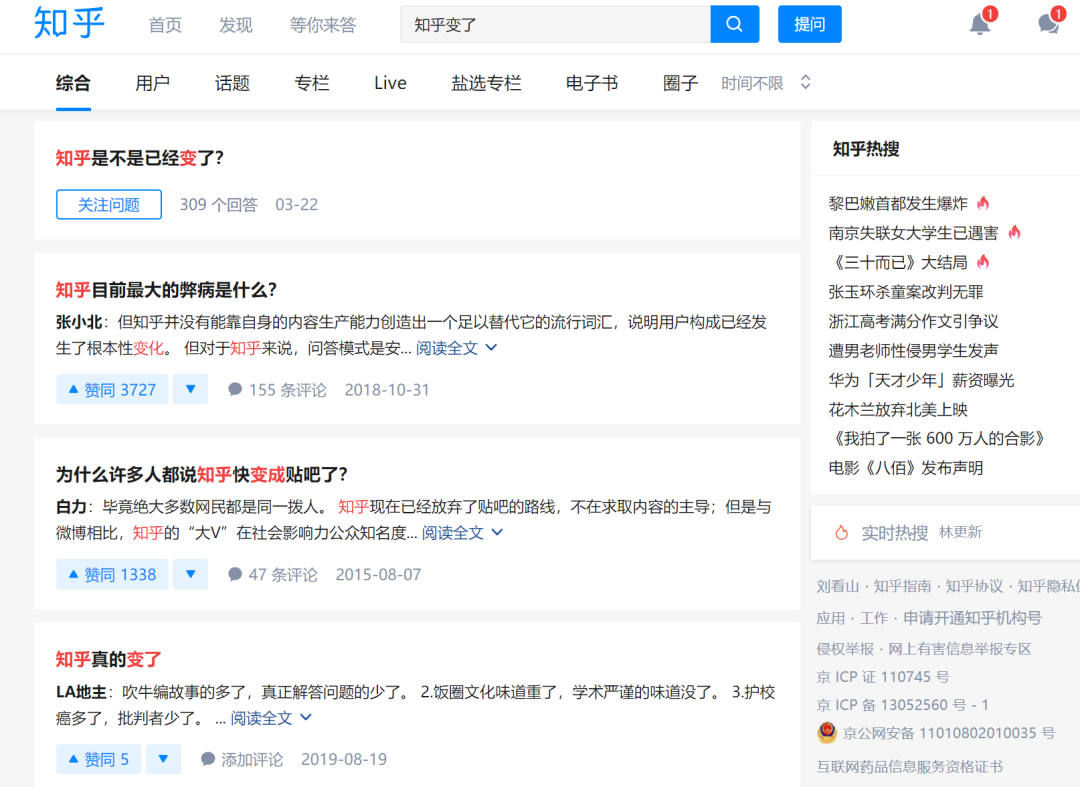
Task: Open the 知乎协议 footer link
Action: pyautogui.click(x=974, y=586)
